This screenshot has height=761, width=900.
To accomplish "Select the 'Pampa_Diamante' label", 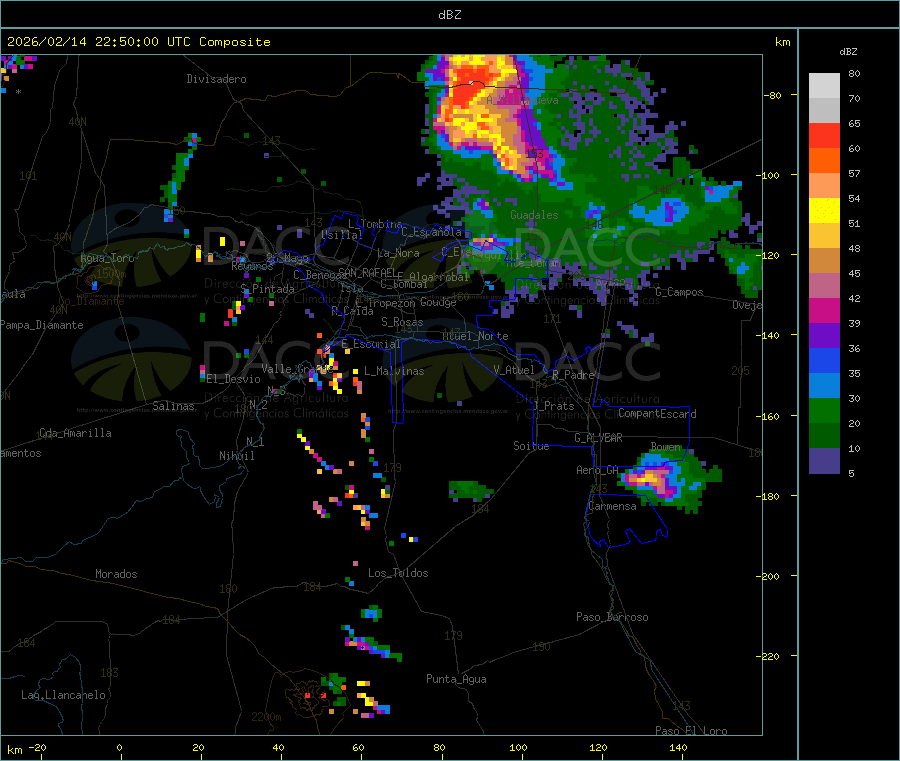I will [41, 325].
